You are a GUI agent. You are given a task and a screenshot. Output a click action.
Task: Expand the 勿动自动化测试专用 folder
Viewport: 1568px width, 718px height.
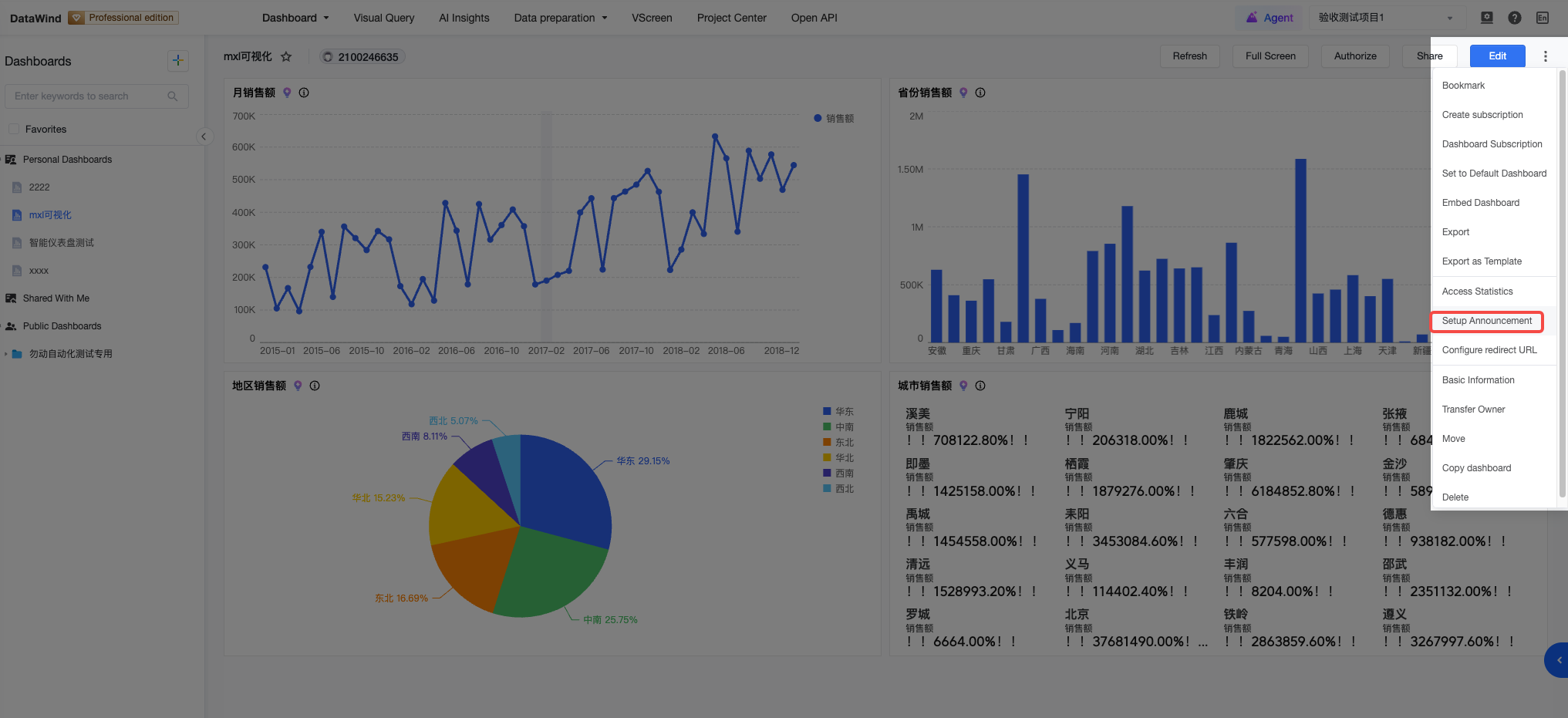(6, 354)
